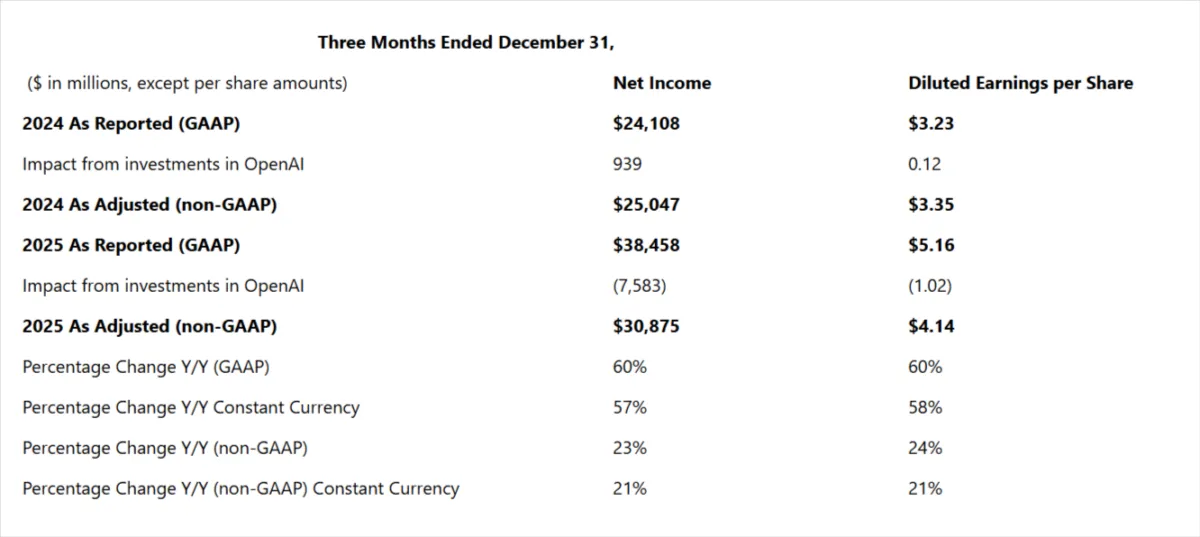Click the $30,875 adjusted net income value

click(646, 326)
